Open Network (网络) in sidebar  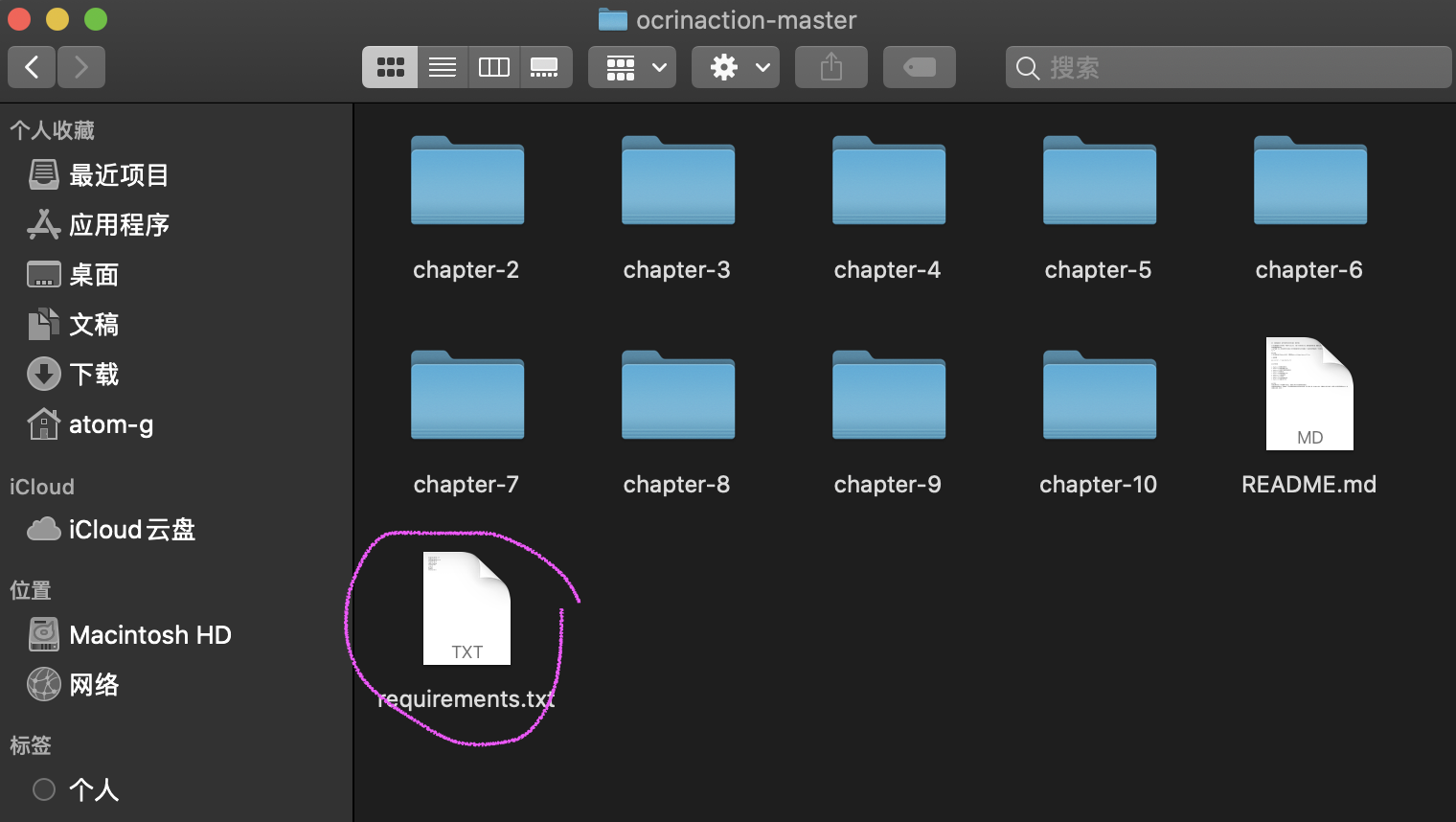click(74, 685)
